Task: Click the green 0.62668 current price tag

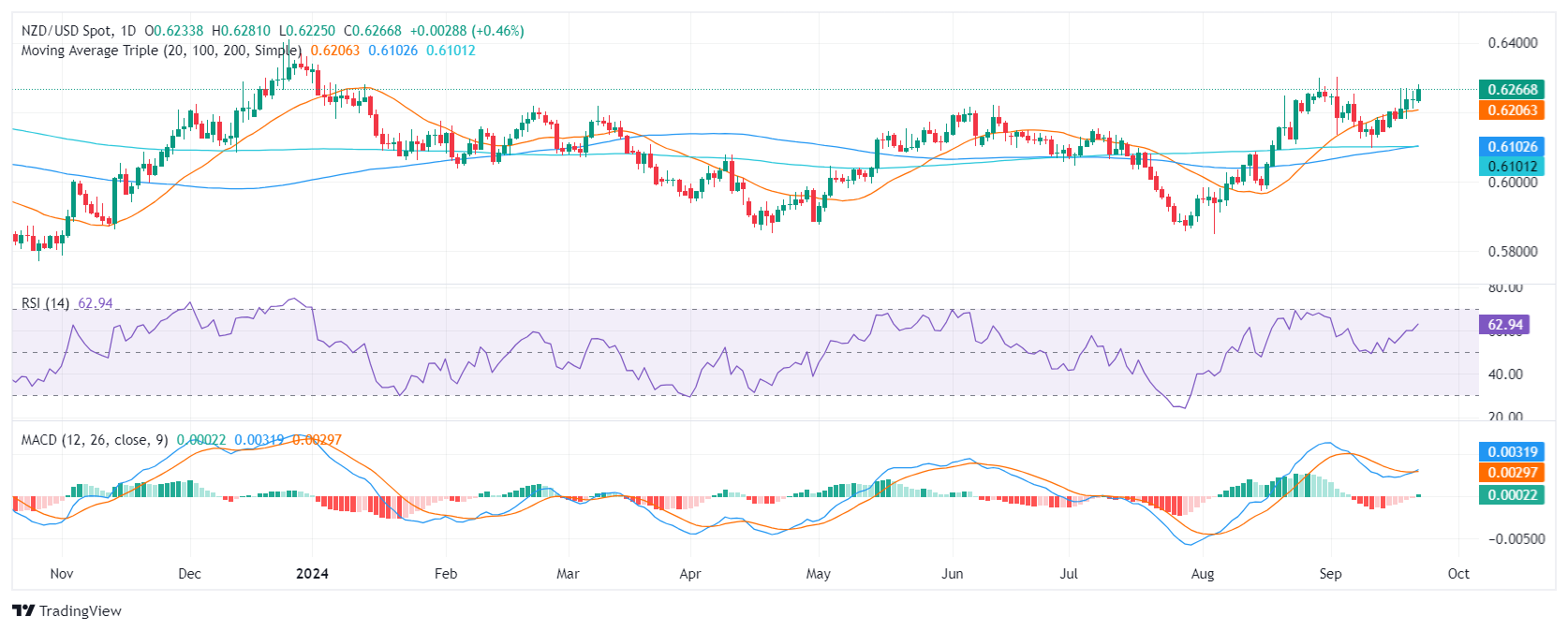Action: point(1512,90)
